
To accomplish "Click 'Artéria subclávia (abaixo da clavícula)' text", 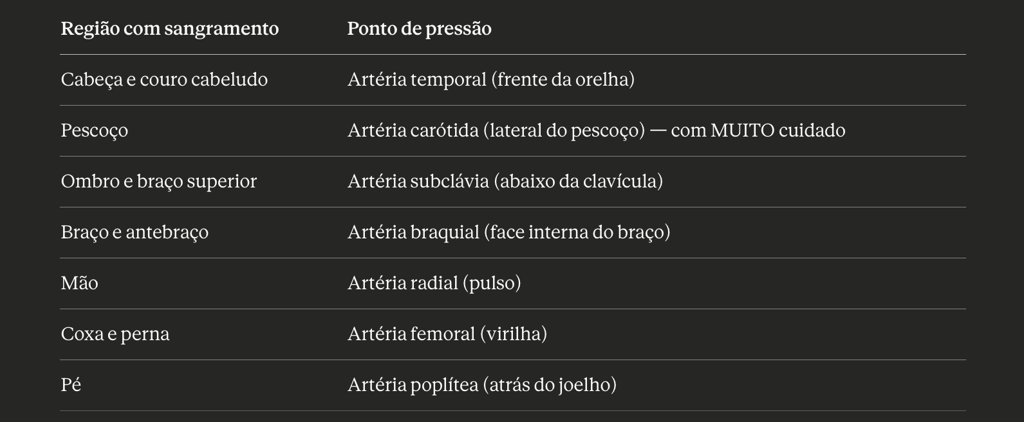I will click(x=505, y=182).
